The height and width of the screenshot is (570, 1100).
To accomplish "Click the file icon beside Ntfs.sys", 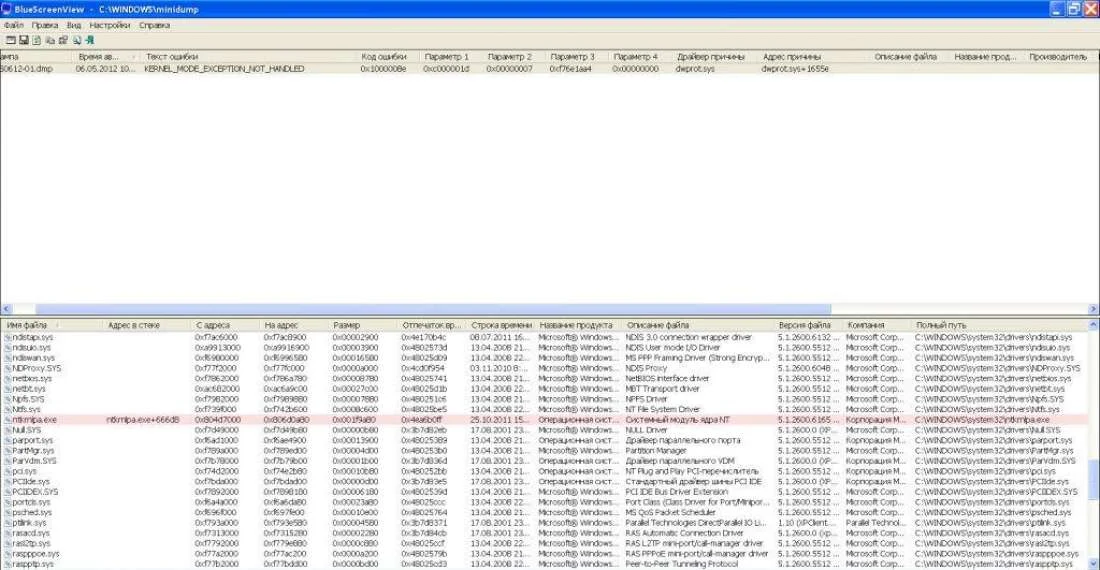I will coord(8,409).
